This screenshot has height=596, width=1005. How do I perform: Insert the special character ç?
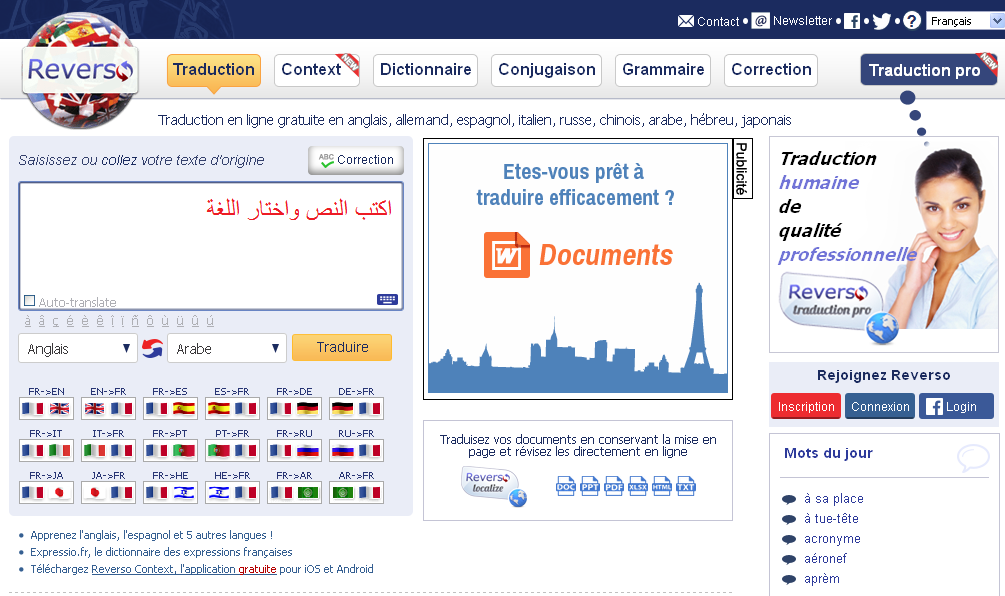[x=55, y=321]
